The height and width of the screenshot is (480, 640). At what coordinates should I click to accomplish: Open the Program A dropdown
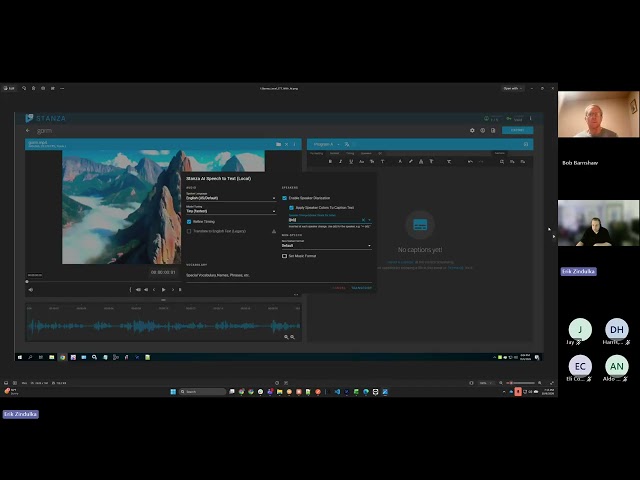click(x=326, y=144)
